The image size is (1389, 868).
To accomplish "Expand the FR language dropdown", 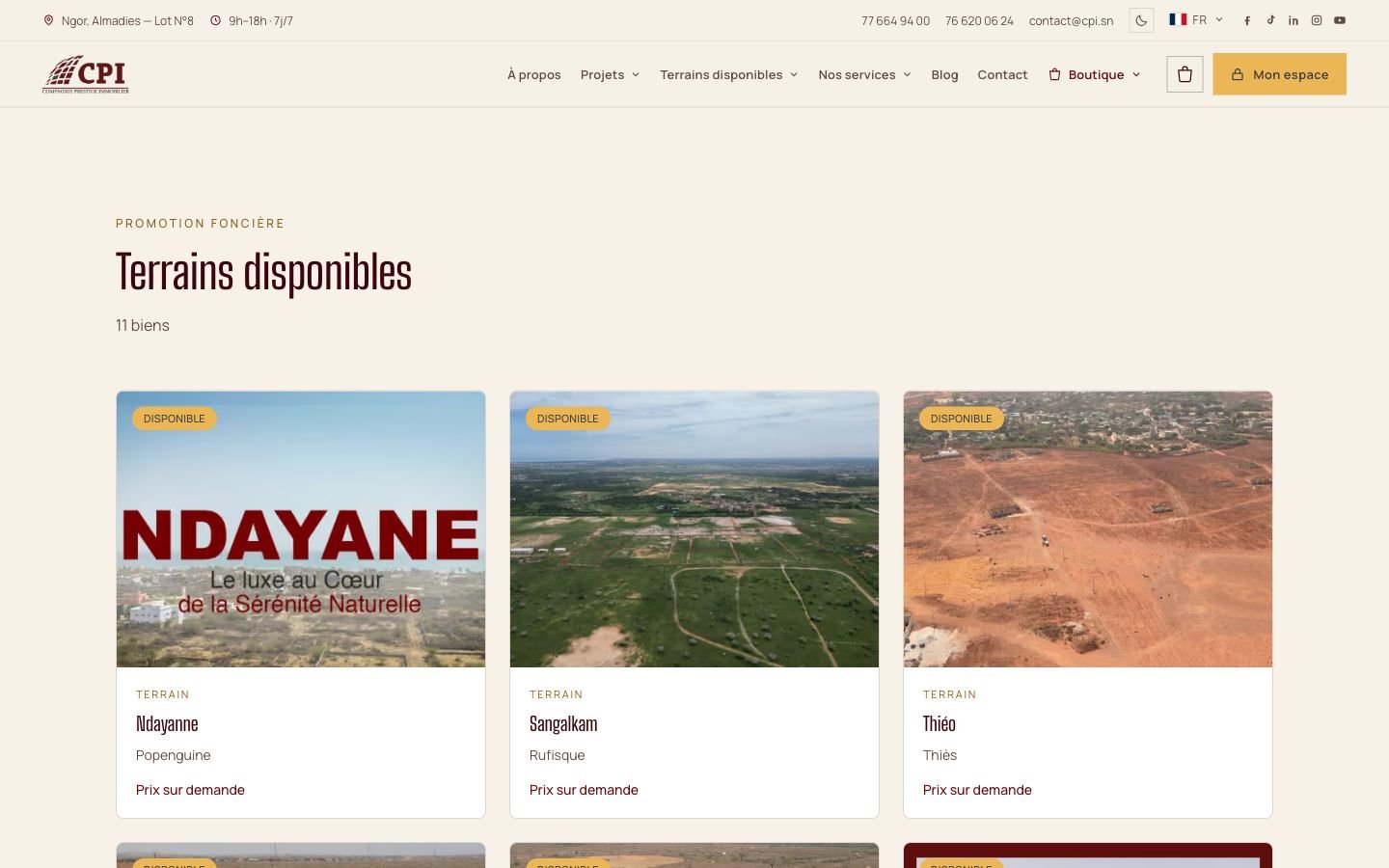I will pos(1196,19).
